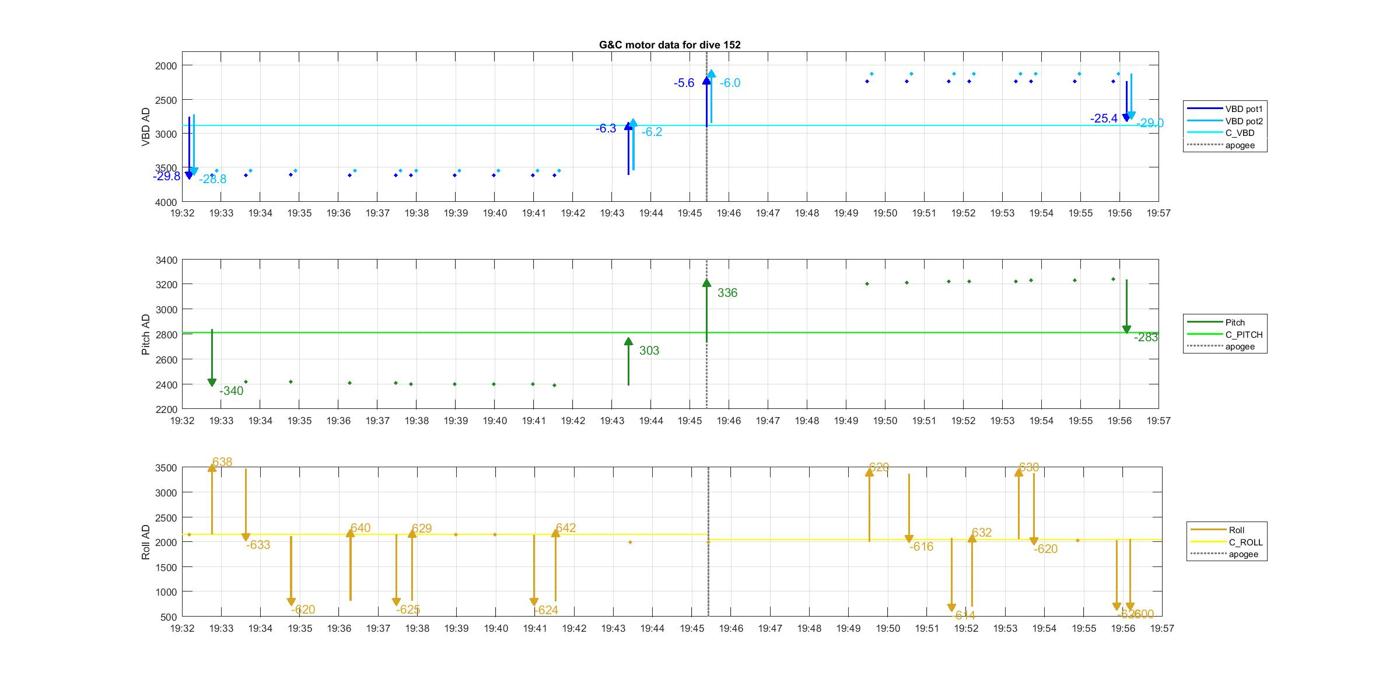The width and height of the screenshot is (1400, 693).
Task: Click the '-28.8' VBD data label
Action: pos(213,179)
